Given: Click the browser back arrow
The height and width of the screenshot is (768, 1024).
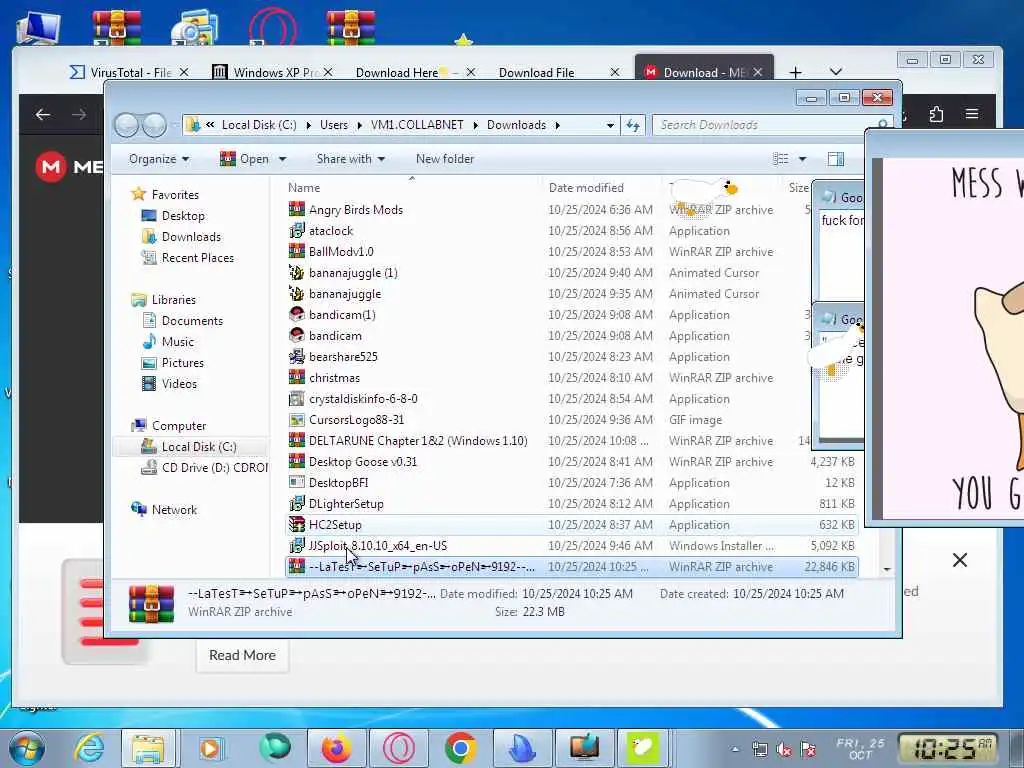Looking at the screenshot, I should [x=43, y=115].
